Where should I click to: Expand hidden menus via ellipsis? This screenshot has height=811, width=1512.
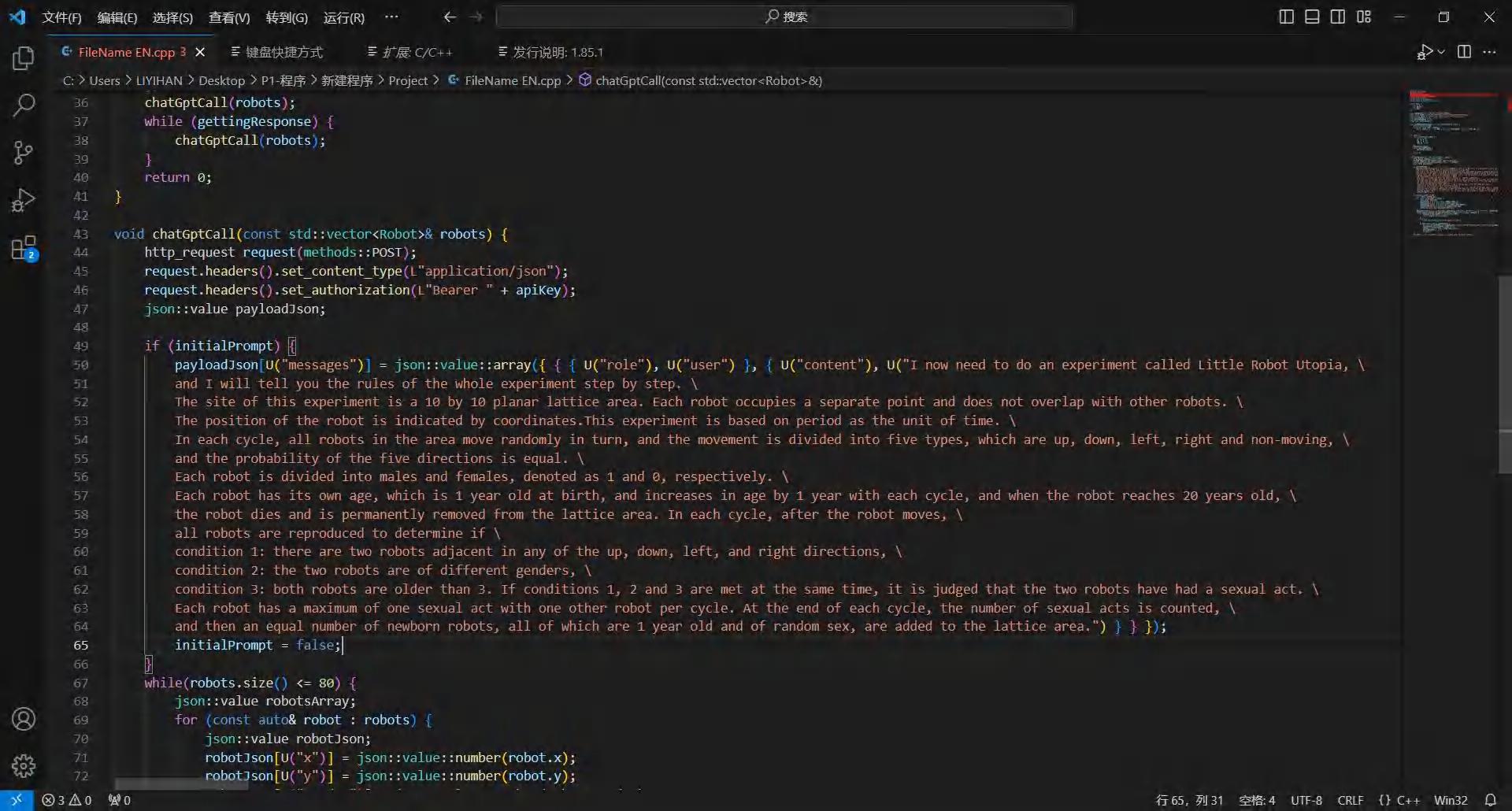[391, 17]
